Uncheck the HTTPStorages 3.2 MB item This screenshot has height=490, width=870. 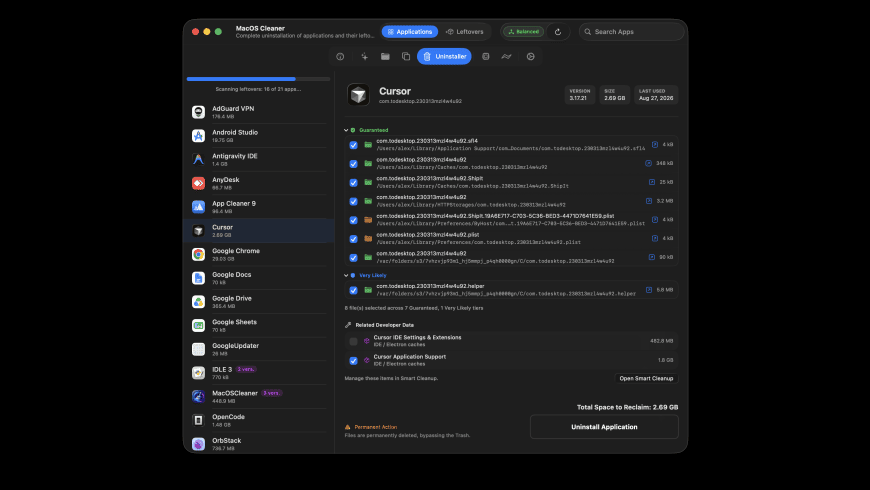pos(353,201)
